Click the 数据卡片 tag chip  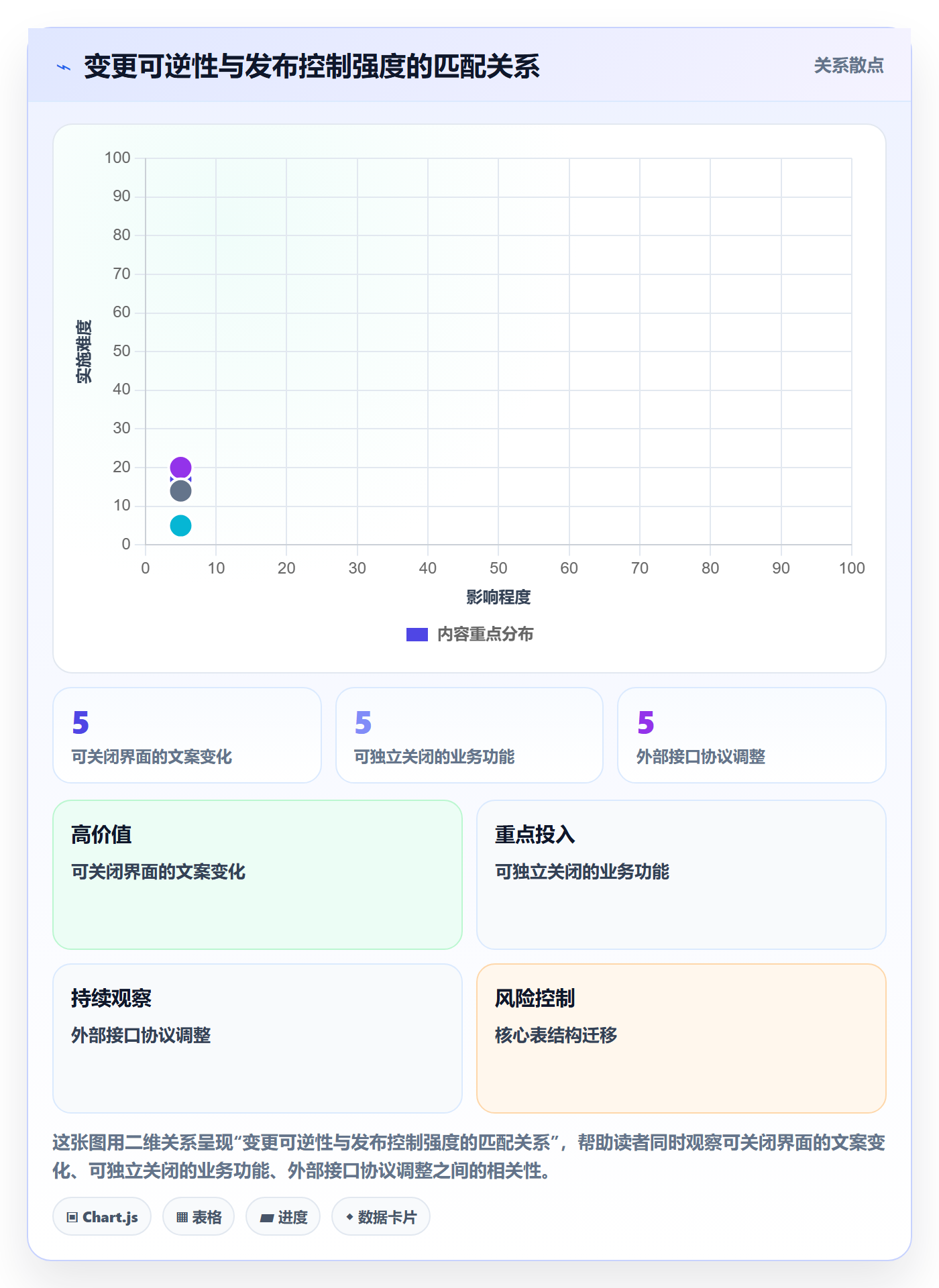click(381, 1217)
